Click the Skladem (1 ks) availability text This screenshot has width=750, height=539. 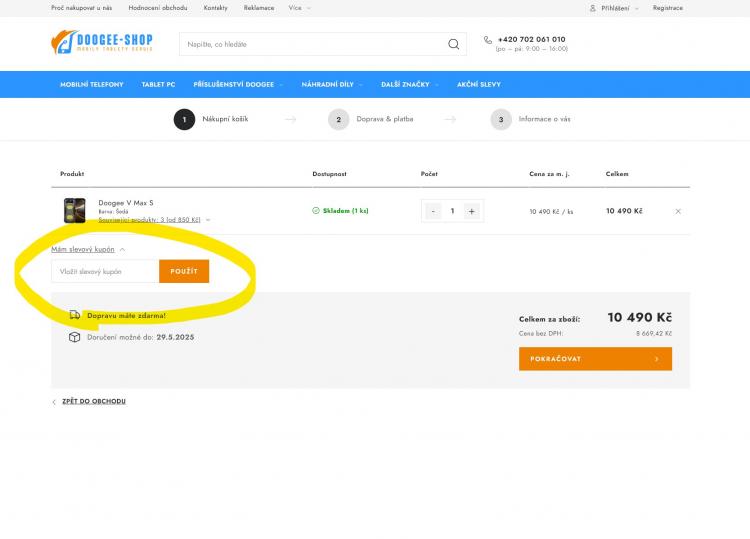[x=346, y=210]
